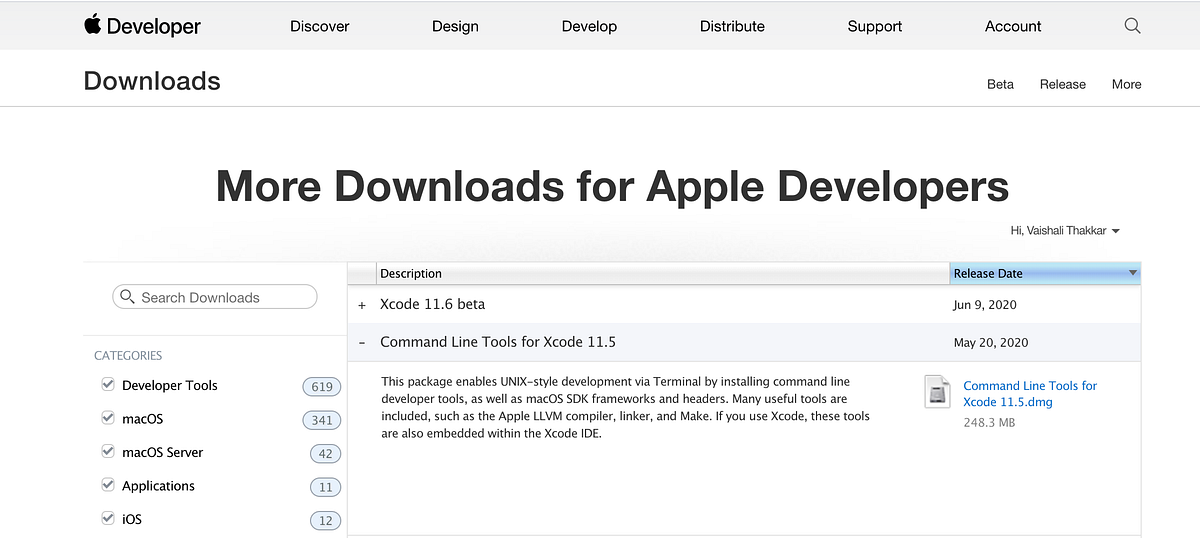This screenshot has width=1200, height=538.
Task: Uncheck the macOS Server category
Action: (108, 452)
